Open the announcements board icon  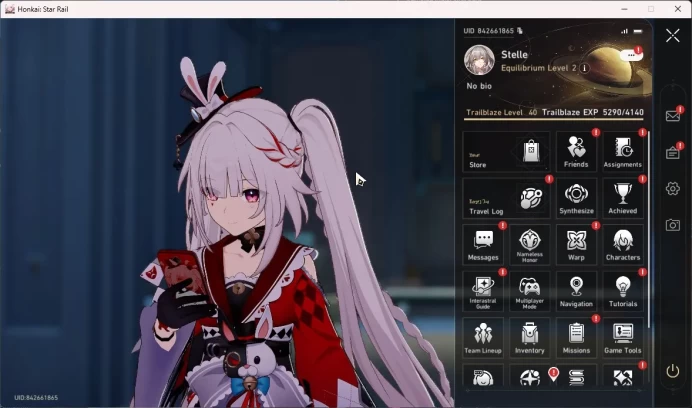point(673,152)
